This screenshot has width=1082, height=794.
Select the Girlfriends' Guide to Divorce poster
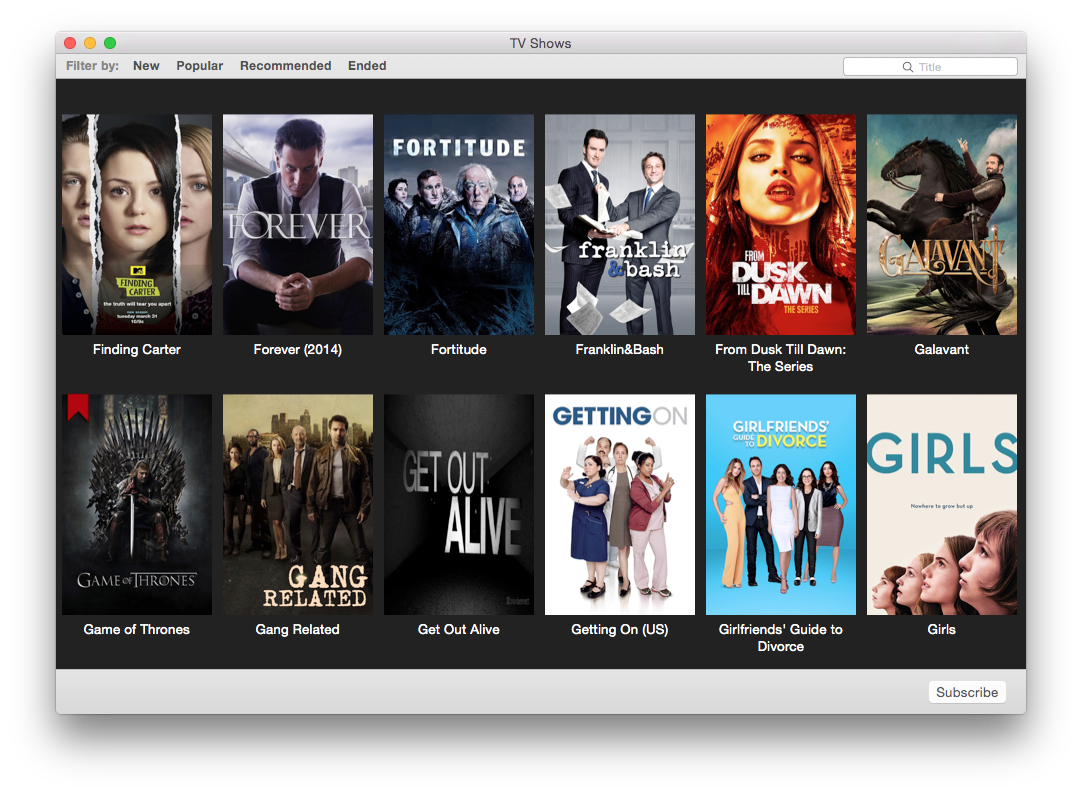pos(780,504)
